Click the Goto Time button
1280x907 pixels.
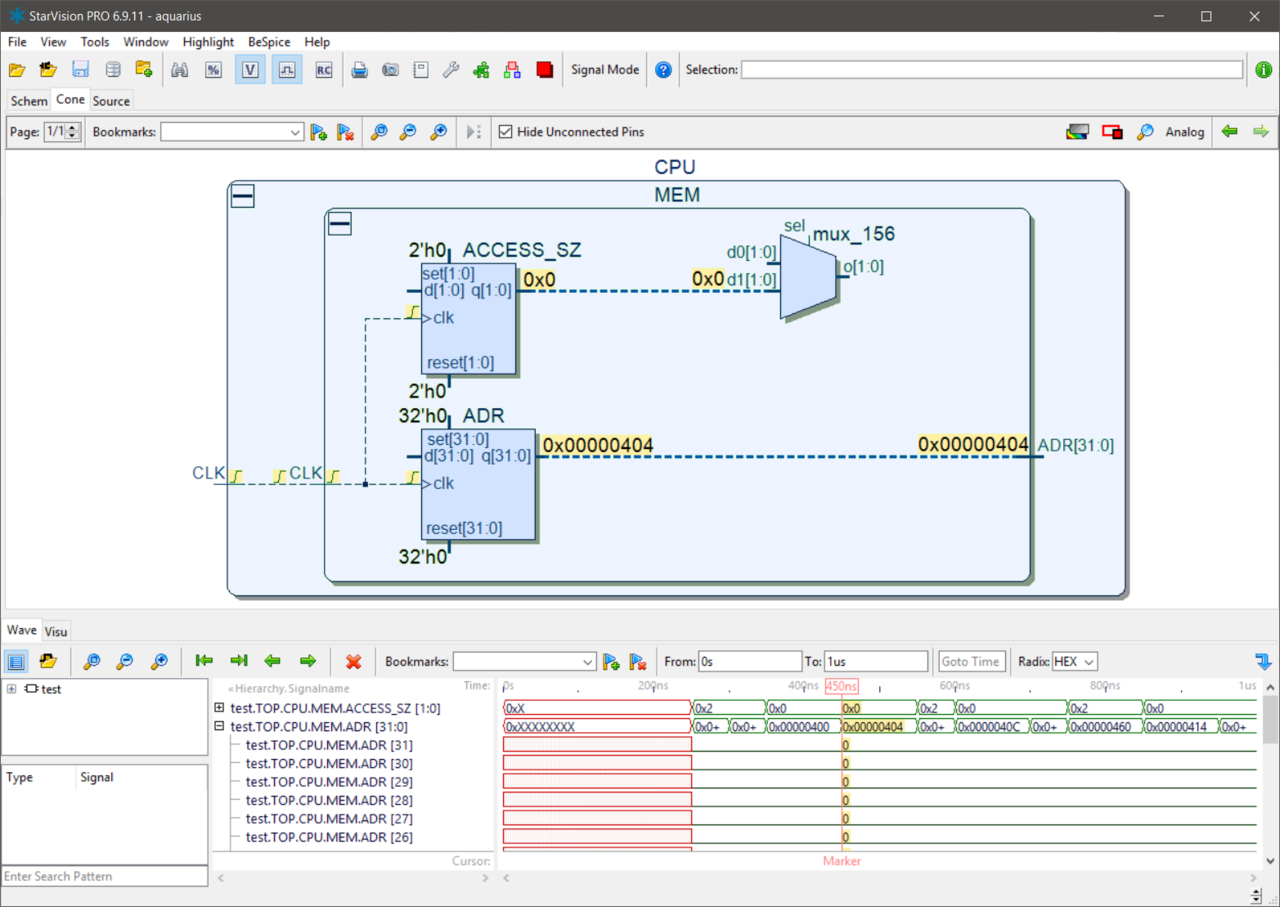pyautogui.click(x=970, y=661)
